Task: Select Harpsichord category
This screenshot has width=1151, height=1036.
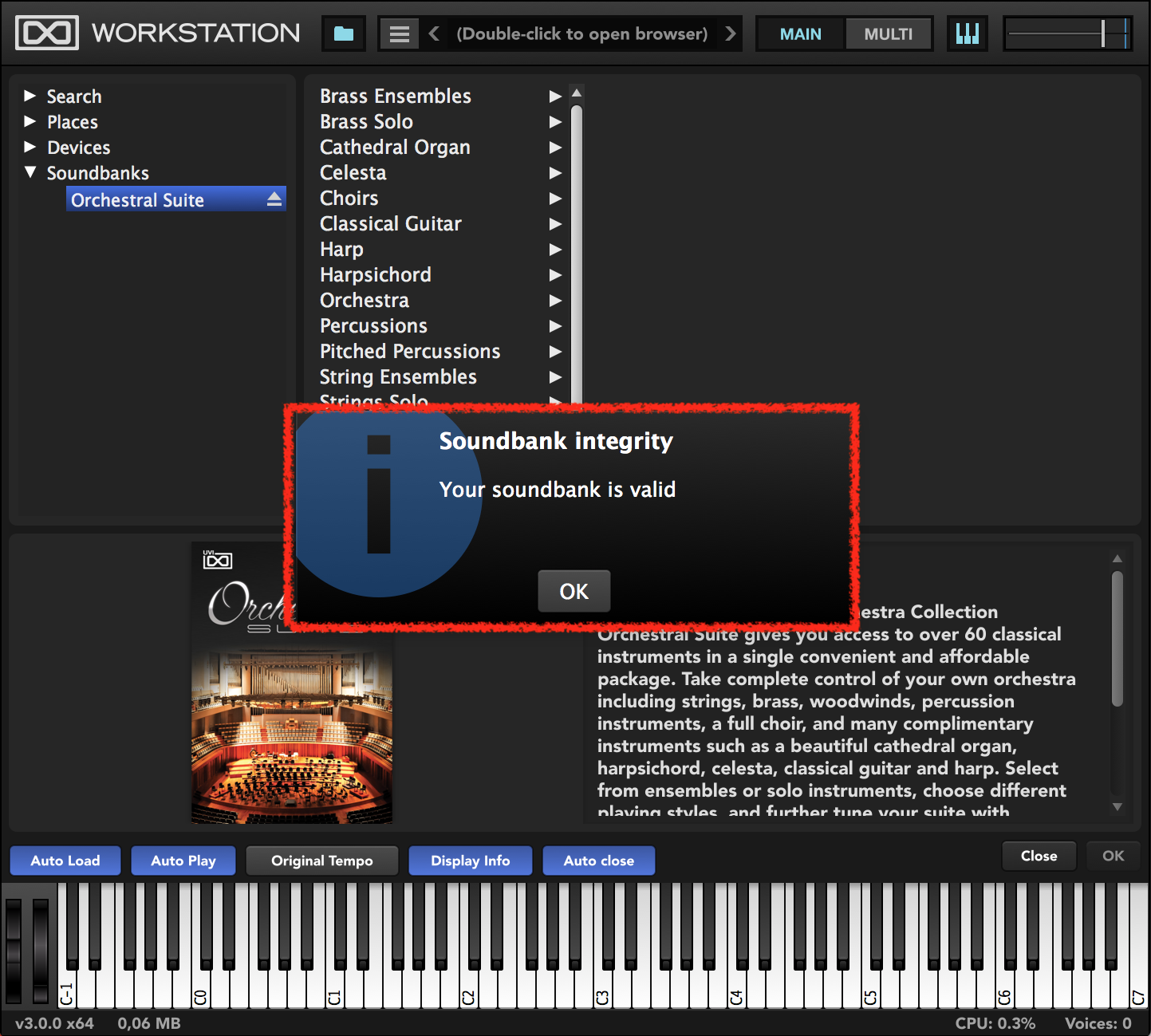Action: pyautogui.click(x=441, y=275)
